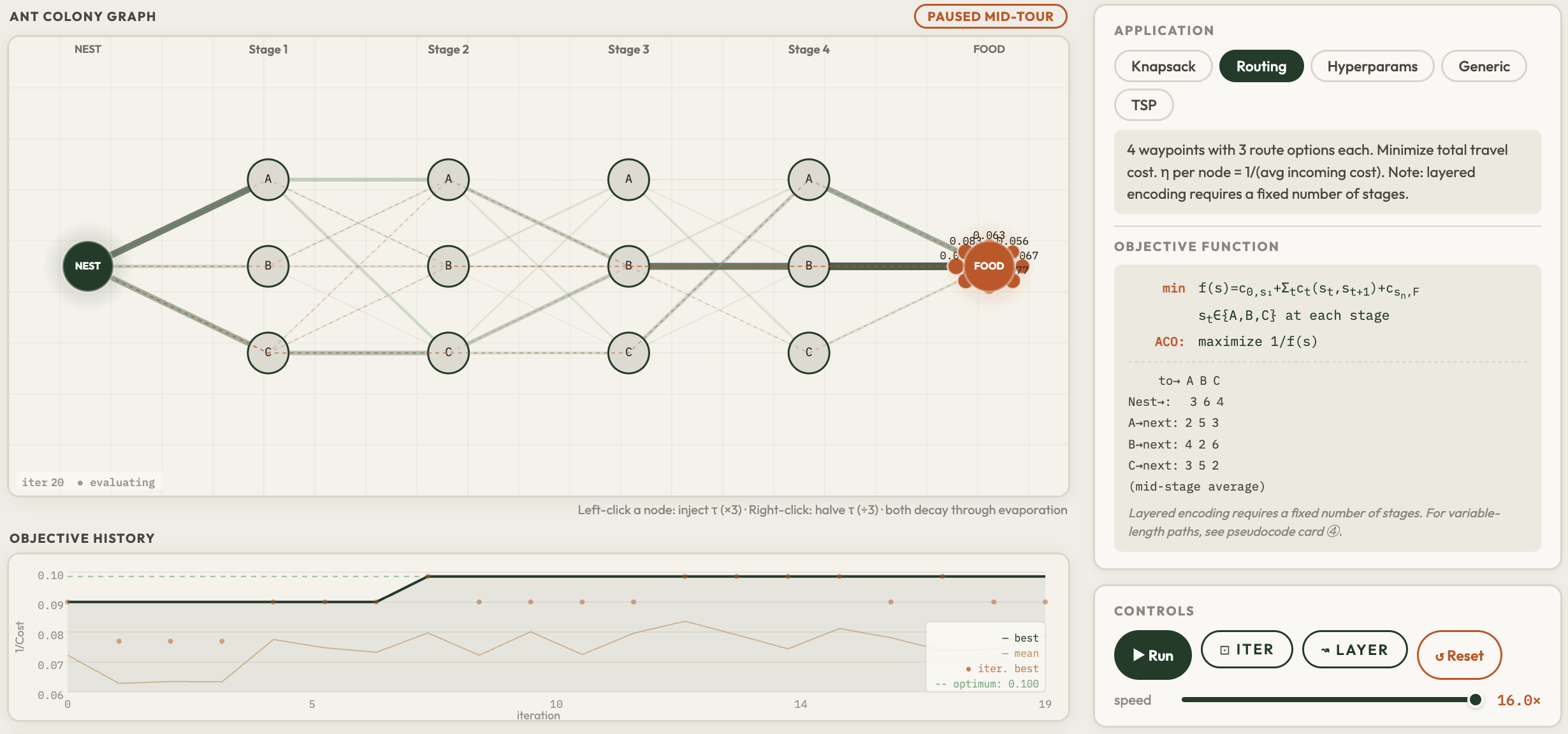Step one iteration with the ITER control

pyautogui.click(x=1247, y=649)
